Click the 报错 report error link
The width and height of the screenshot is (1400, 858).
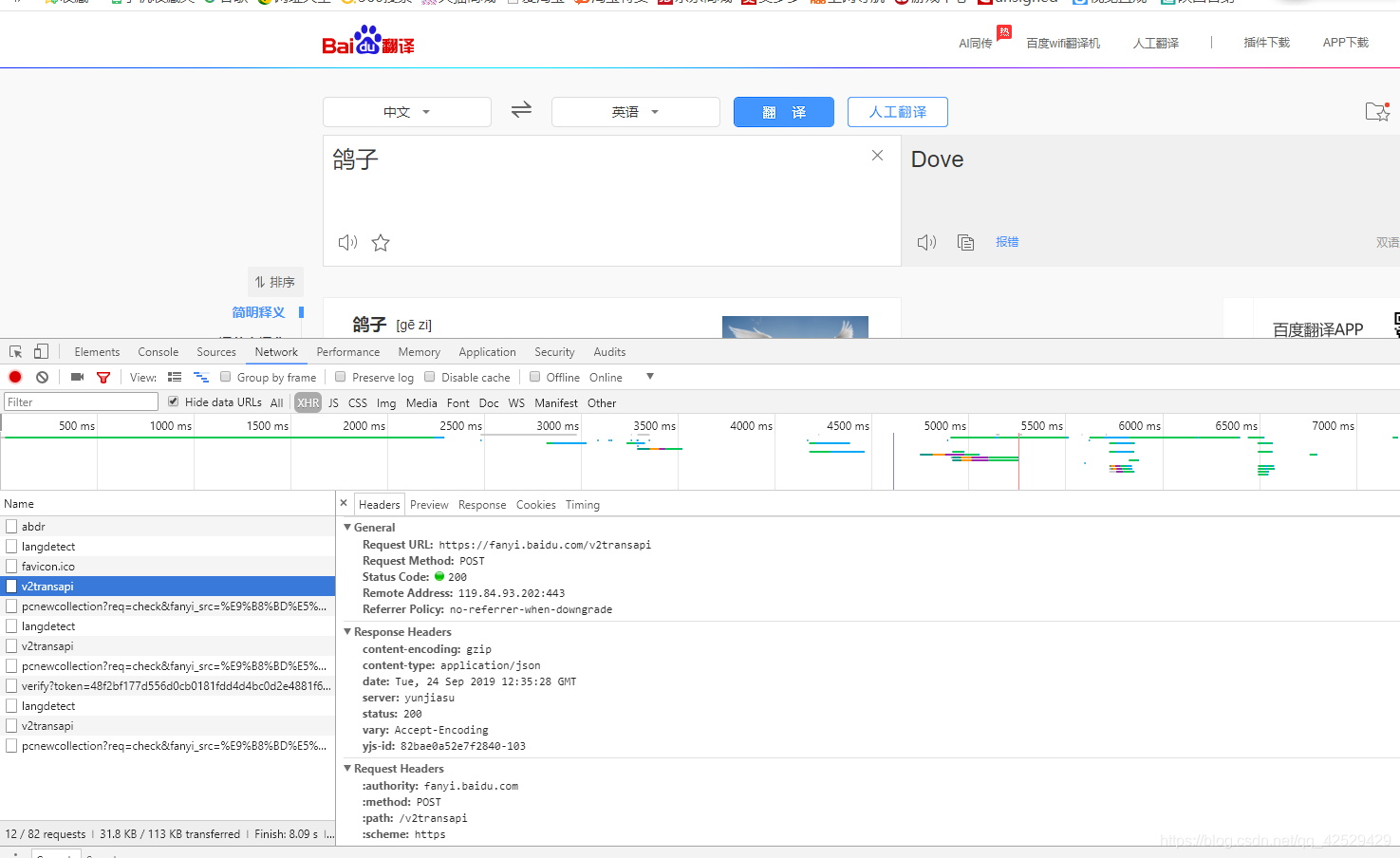[1007, 242]
